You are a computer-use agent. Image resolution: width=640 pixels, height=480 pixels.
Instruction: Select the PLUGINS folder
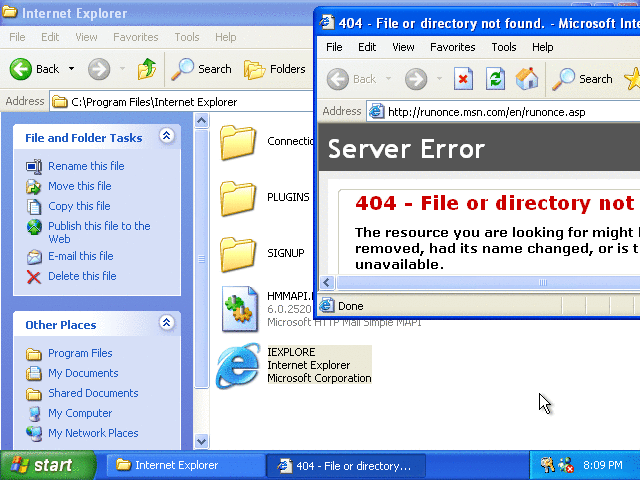(238, 198)
